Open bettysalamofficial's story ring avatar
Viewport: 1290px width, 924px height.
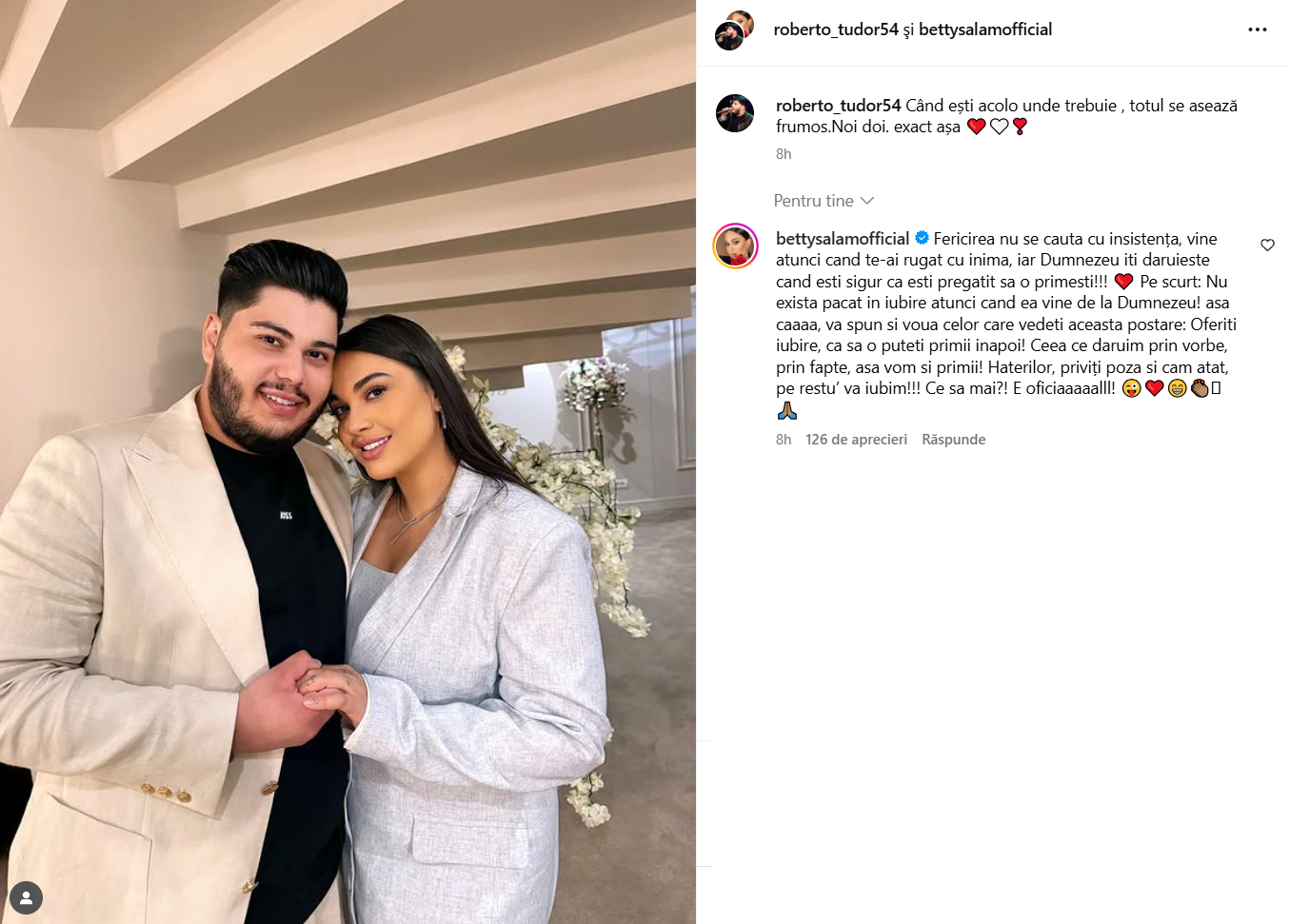[736, 246]
